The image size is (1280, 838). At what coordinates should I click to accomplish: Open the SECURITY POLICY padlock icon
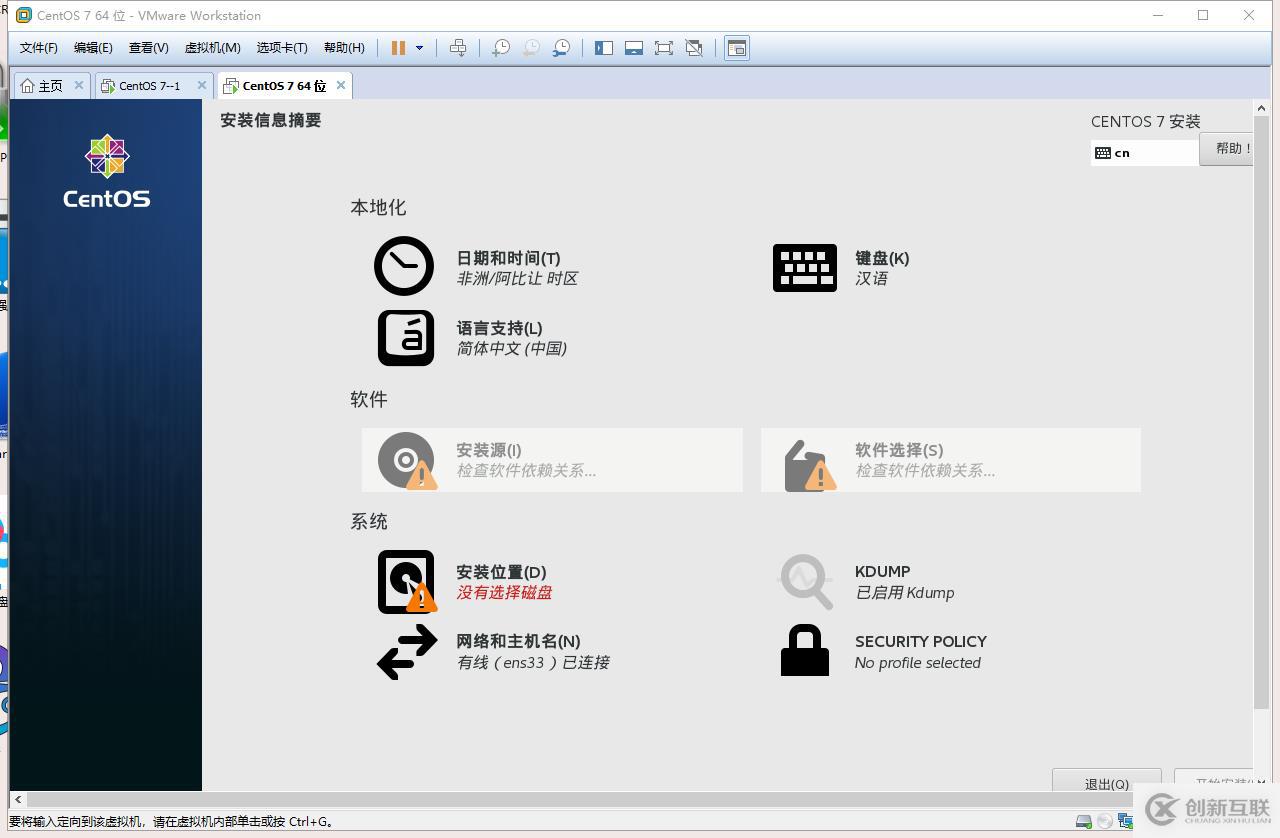click(805, 651)
